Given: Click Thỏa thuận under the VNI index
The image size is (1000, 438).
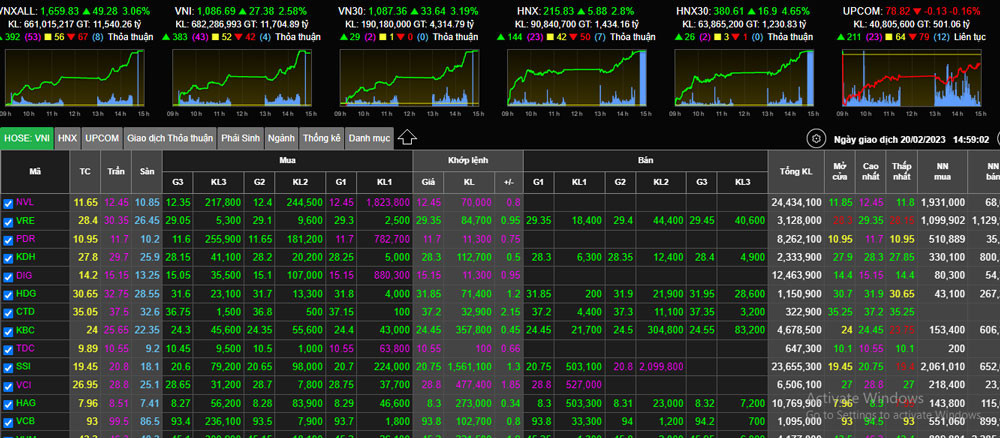Looking at the screenshot, I should pos(298,36).
